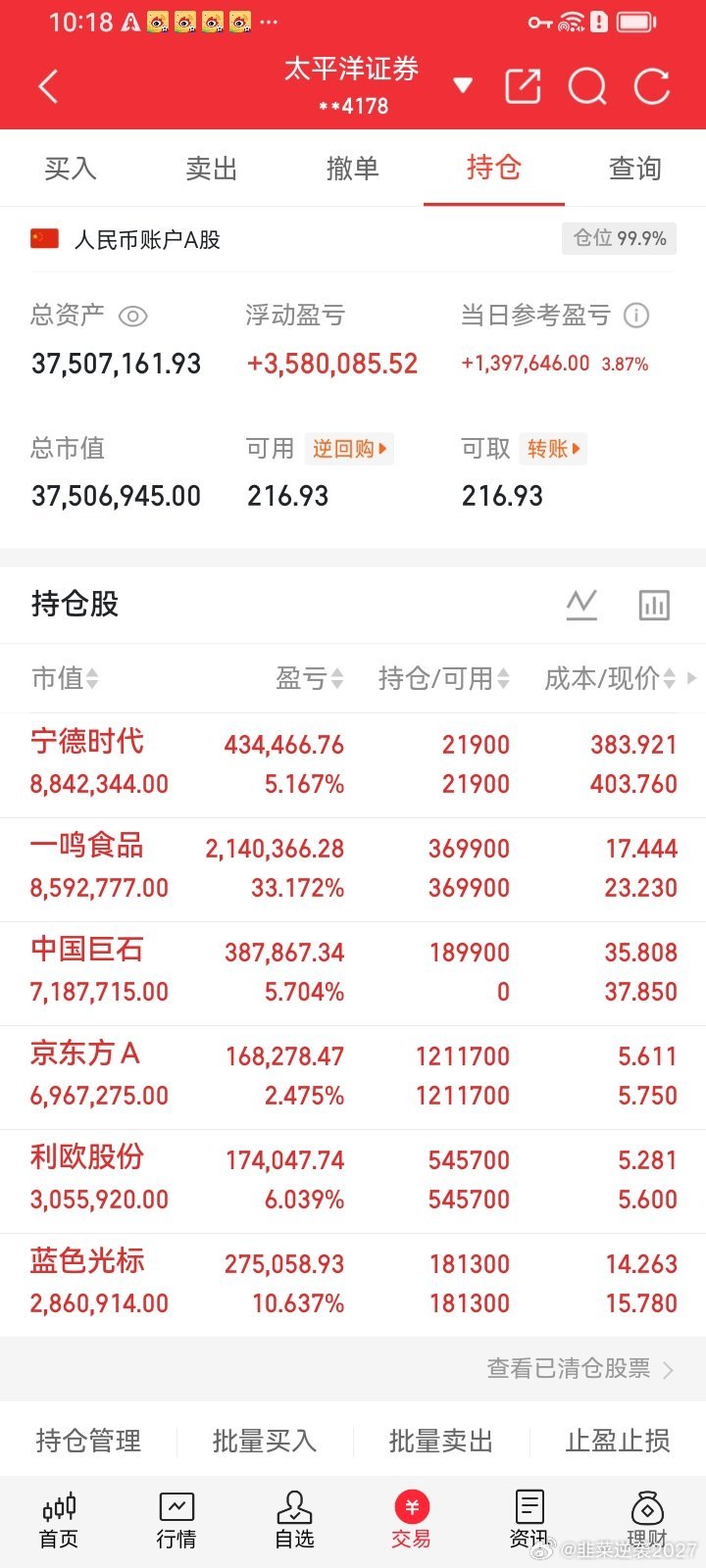Screen dimensions: 706x1568
Task: Open the share/export icon in header
Action: point(523,86)
